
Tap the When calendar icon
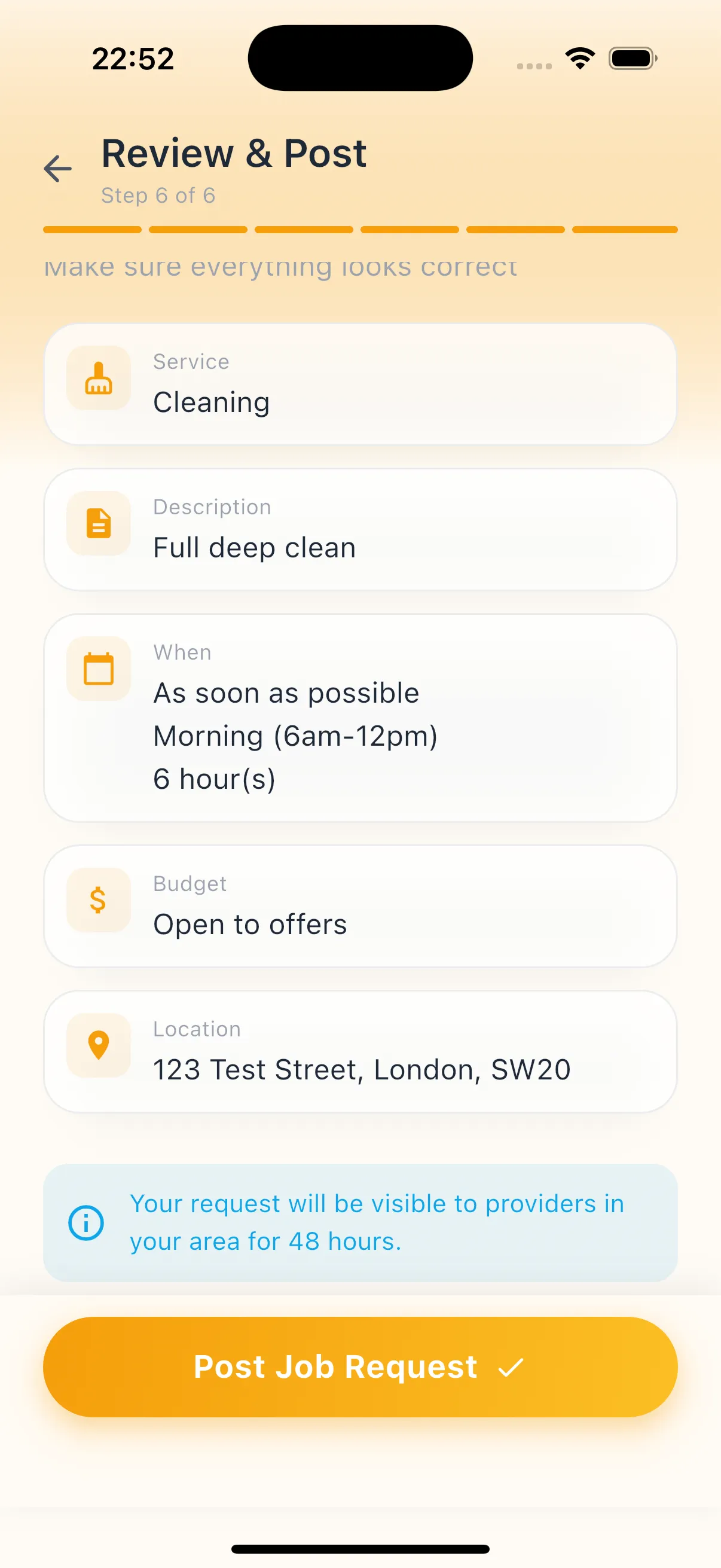coord(99,669)
